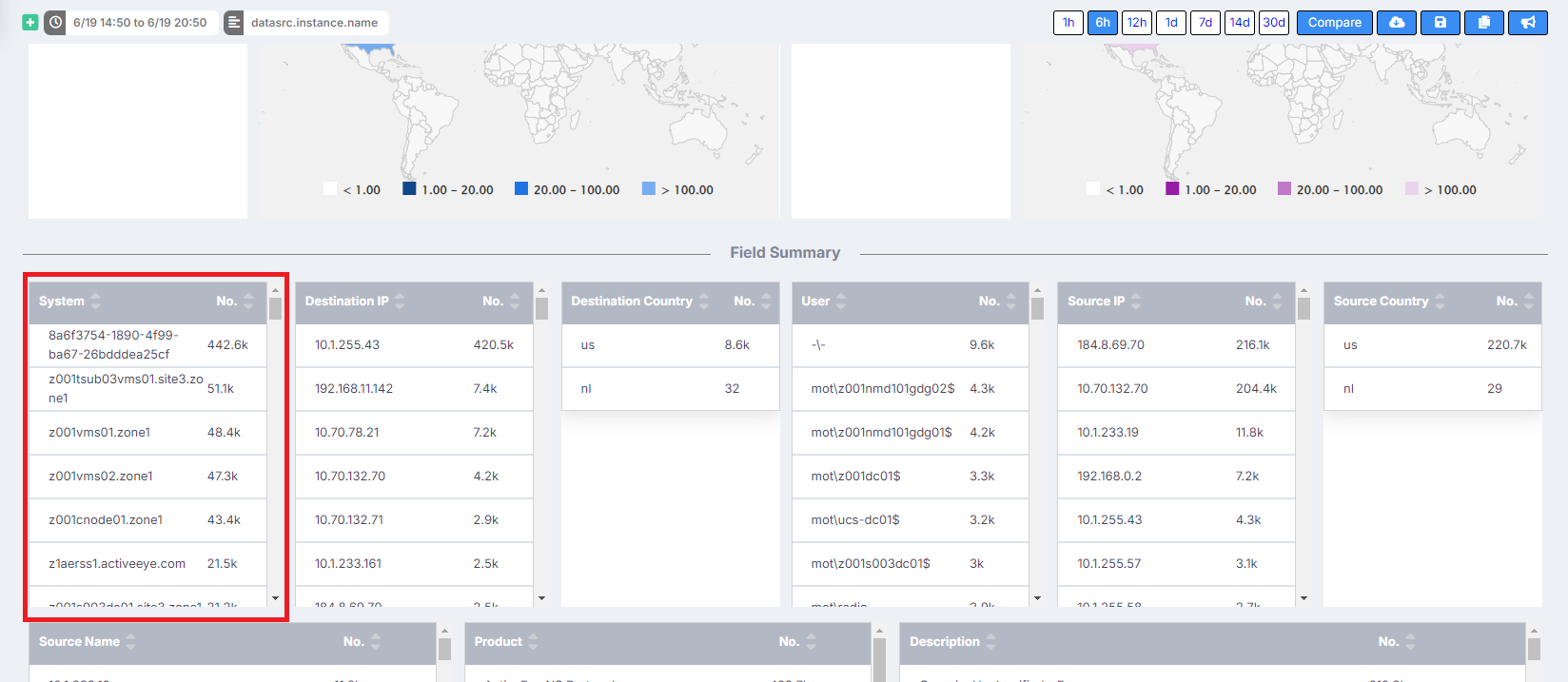Select user mot\z001s003dc01$ row
Screen dimensions: 1568x682
point(911,563)
